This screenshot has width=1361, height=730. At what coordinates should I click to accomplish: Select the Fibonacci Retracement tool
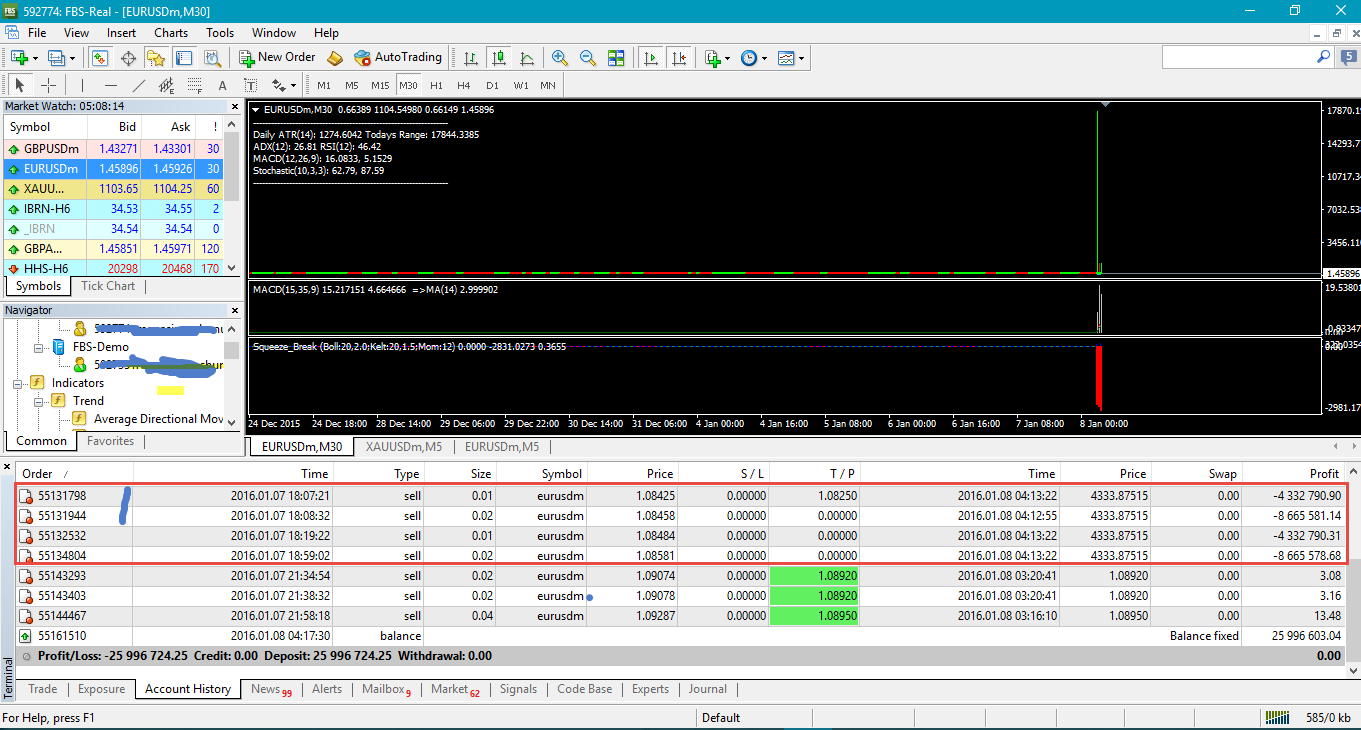click(x=195, y=85)
